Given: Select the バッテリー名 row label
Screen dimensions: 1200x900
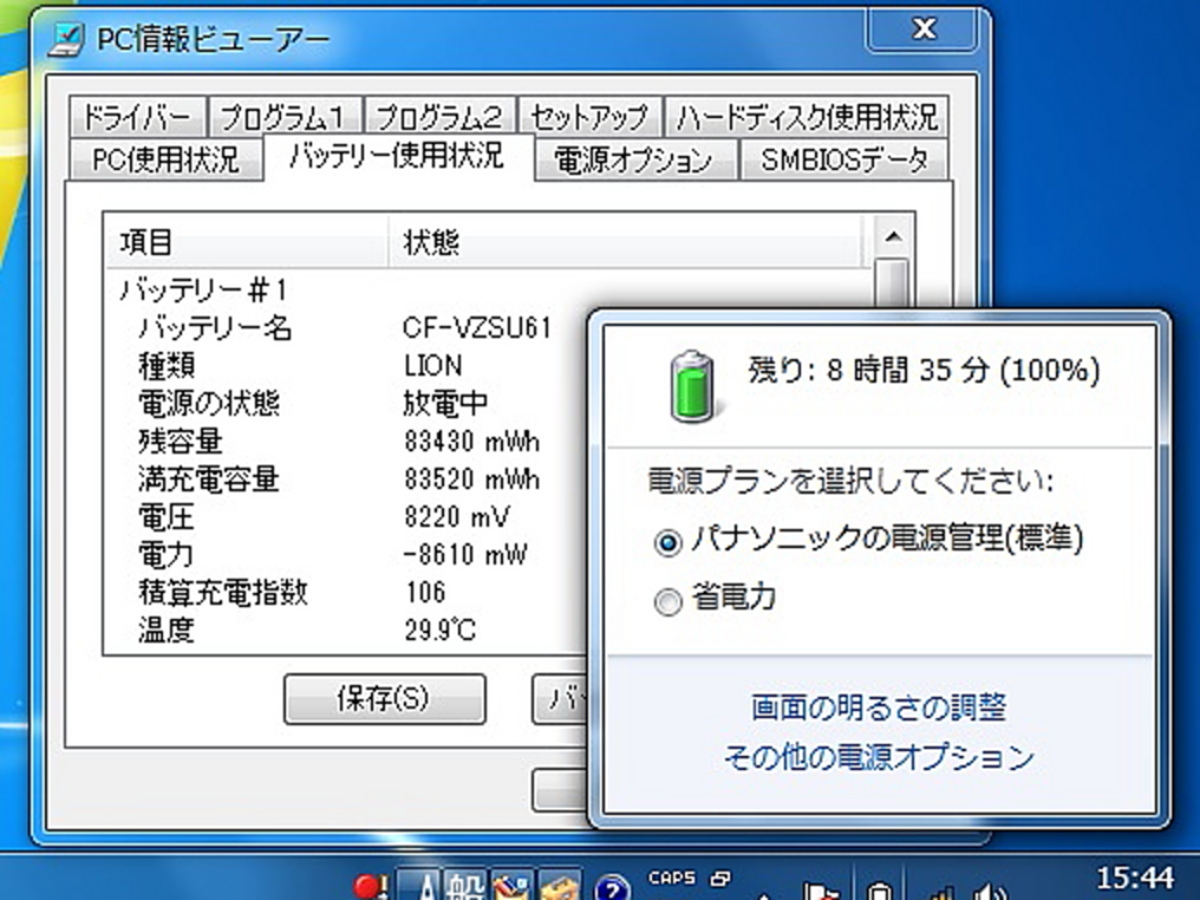Looking at the screenshot, I should tap(214, 328).
